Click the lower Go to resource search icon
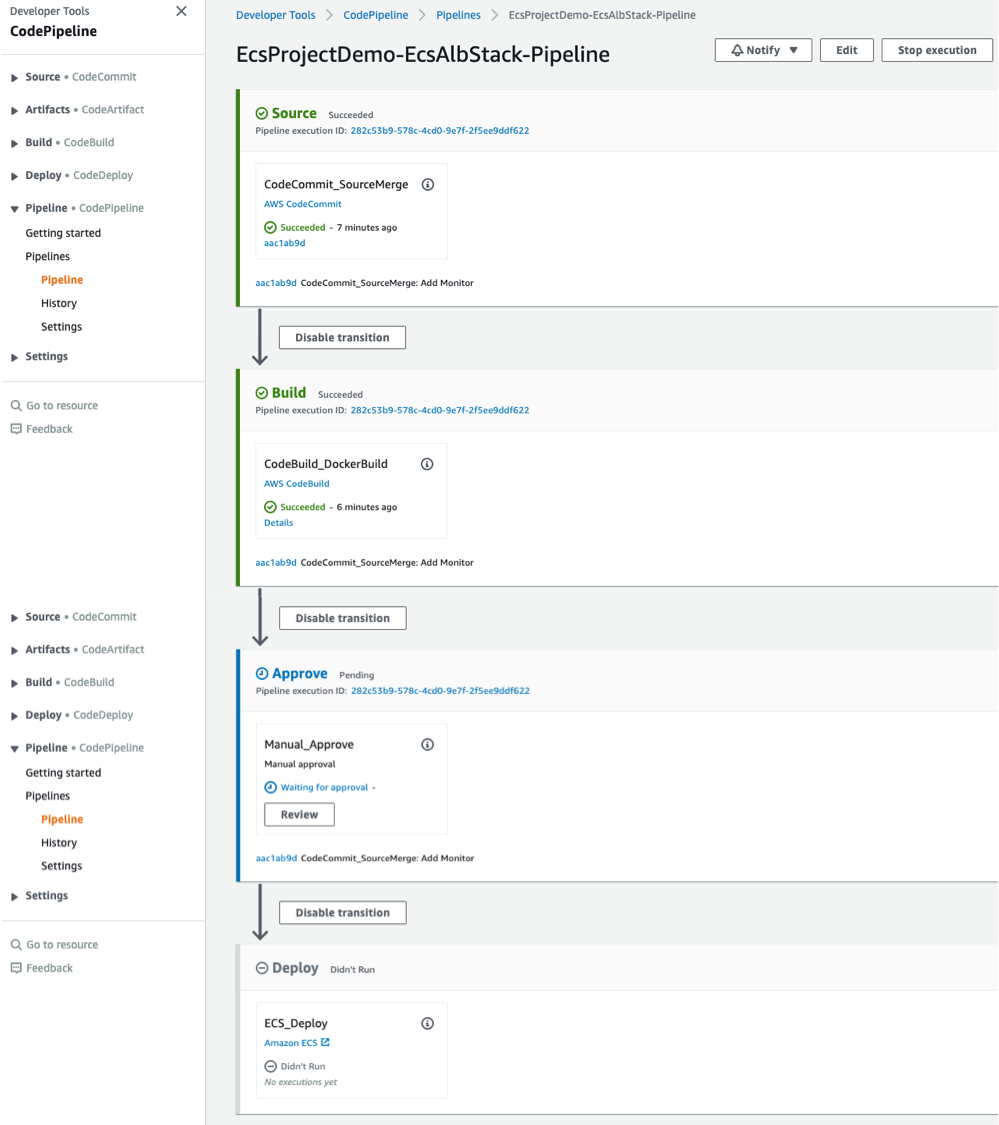 pyautogui.click(x=16, y=945)
